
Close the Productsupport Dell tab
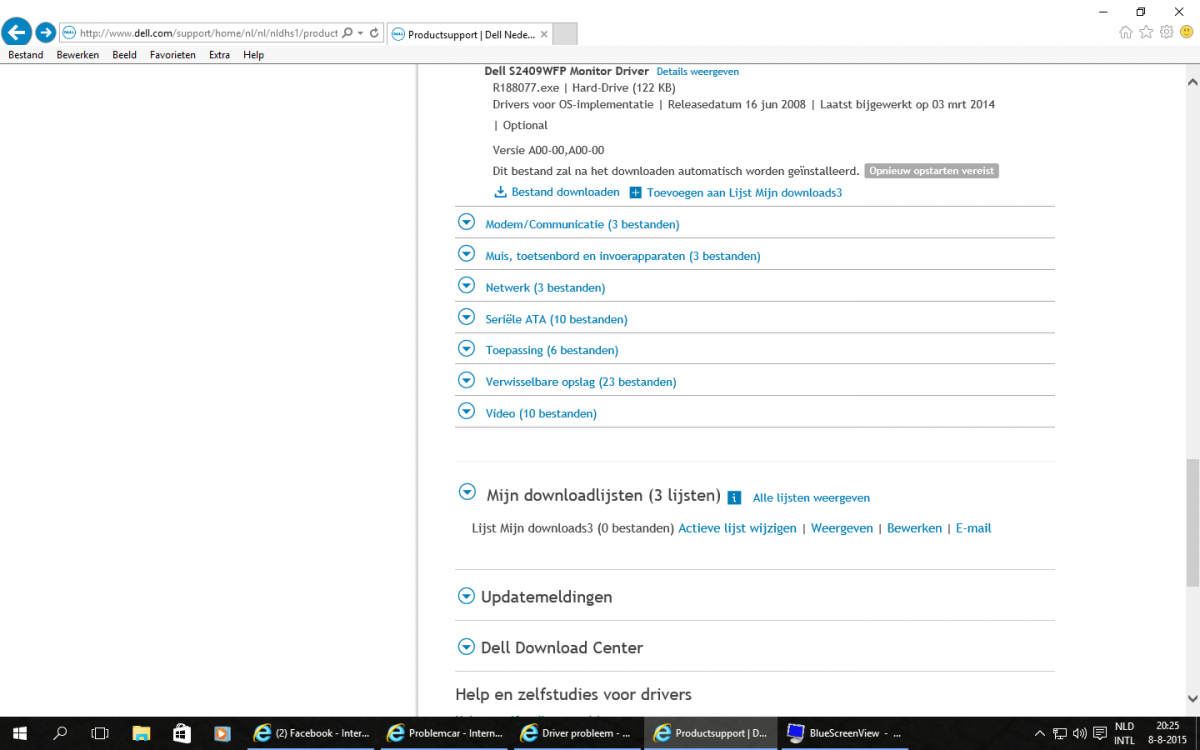[544, 34]
